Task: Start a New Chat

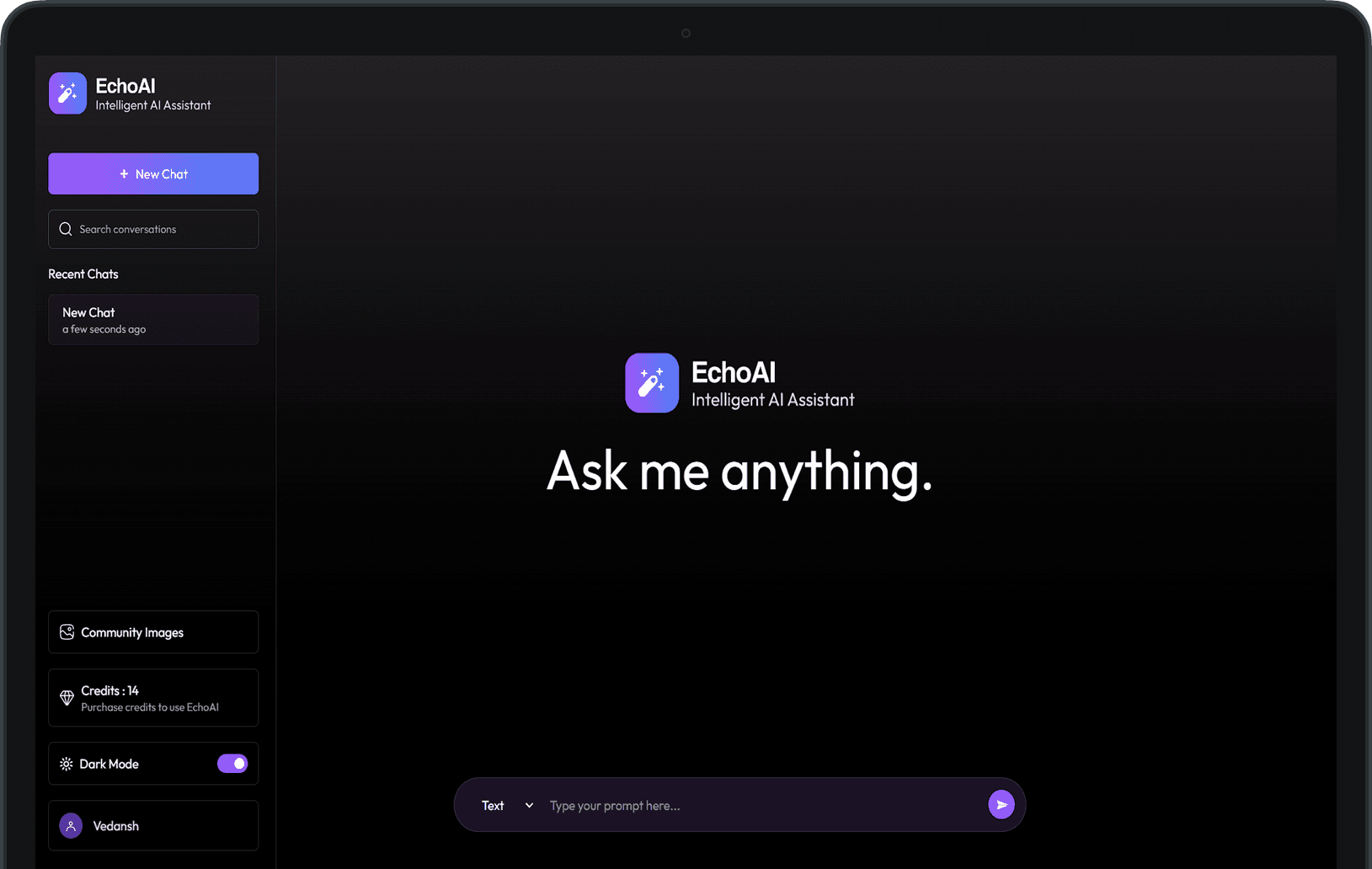Action: click(x=152, y=173)
